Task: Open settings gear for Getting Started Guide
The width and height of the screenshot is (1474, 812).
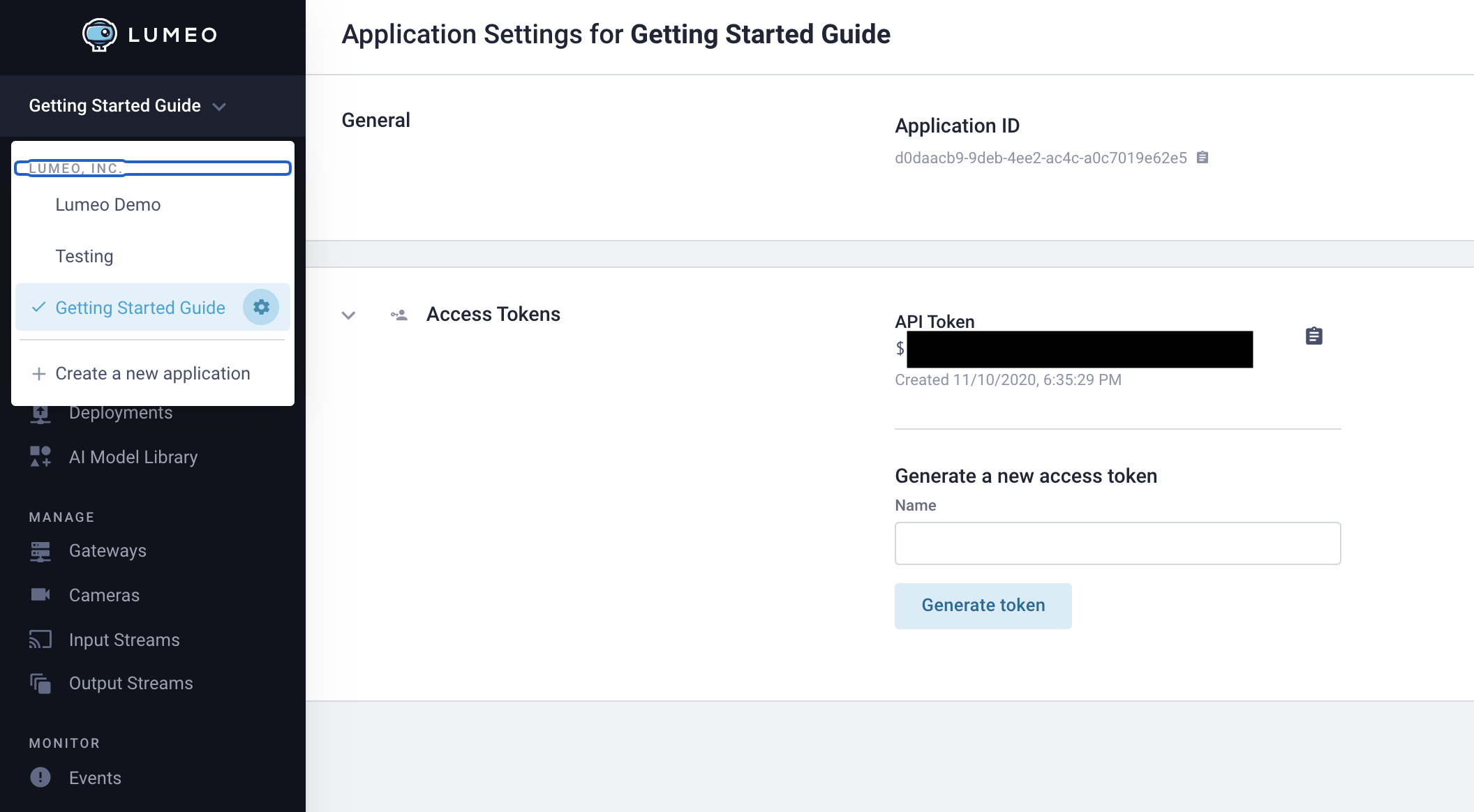Action: 261,307
